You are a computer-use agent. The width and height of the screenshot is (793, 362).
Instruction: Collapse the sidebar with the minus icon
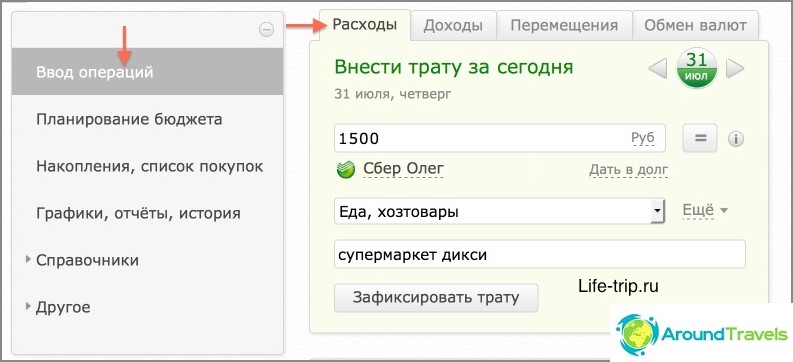266,30
